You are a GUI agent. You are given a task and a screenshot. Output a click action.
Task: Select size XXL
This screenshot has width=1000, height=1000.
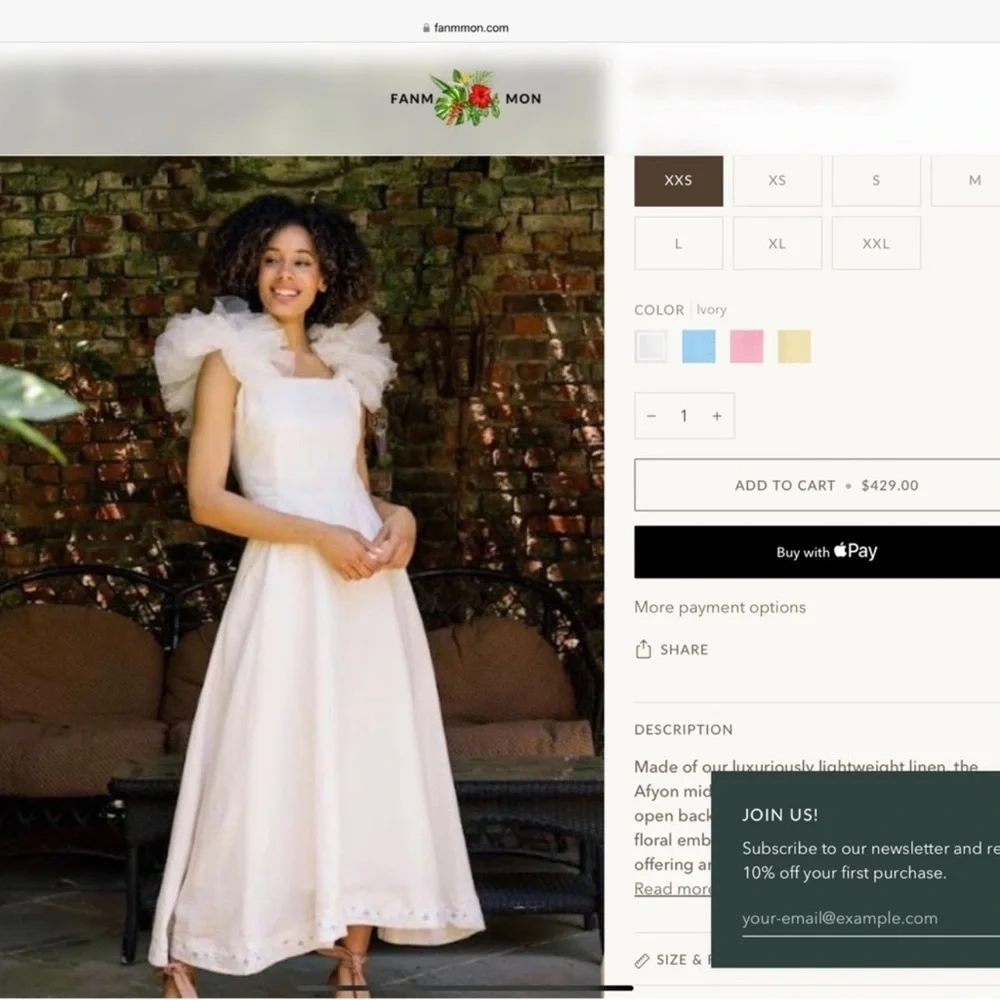(876, 243)
